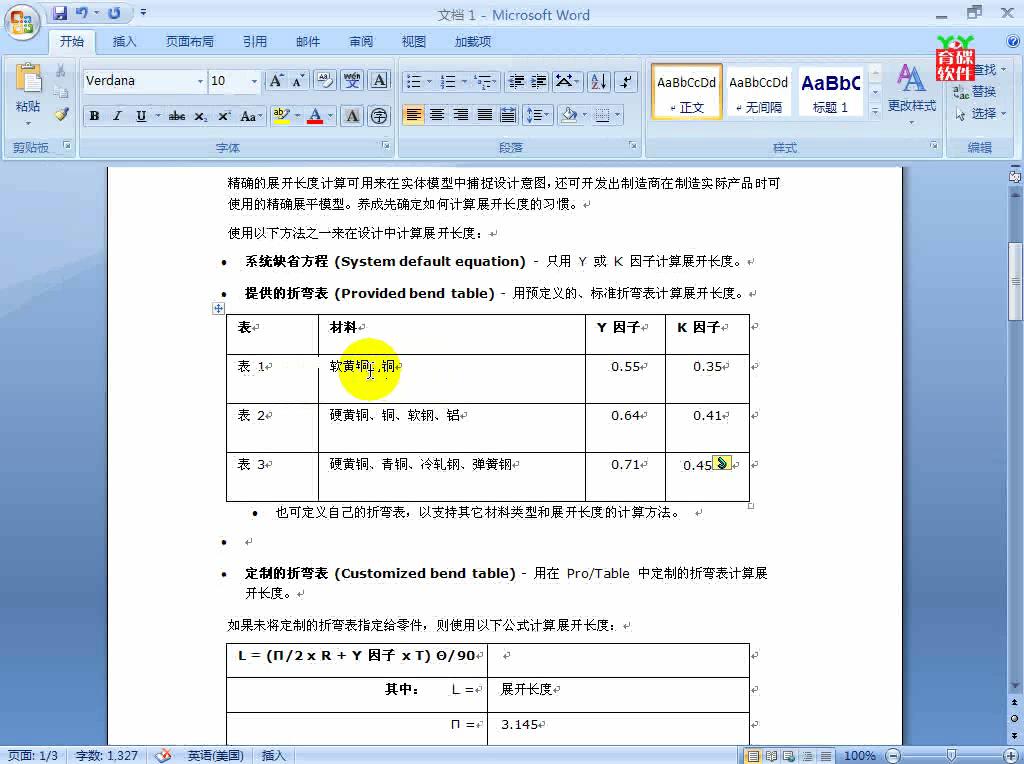Viewport: 1024px width, 764px height.
Task: Grow the font size
Action: click(276, 81)
